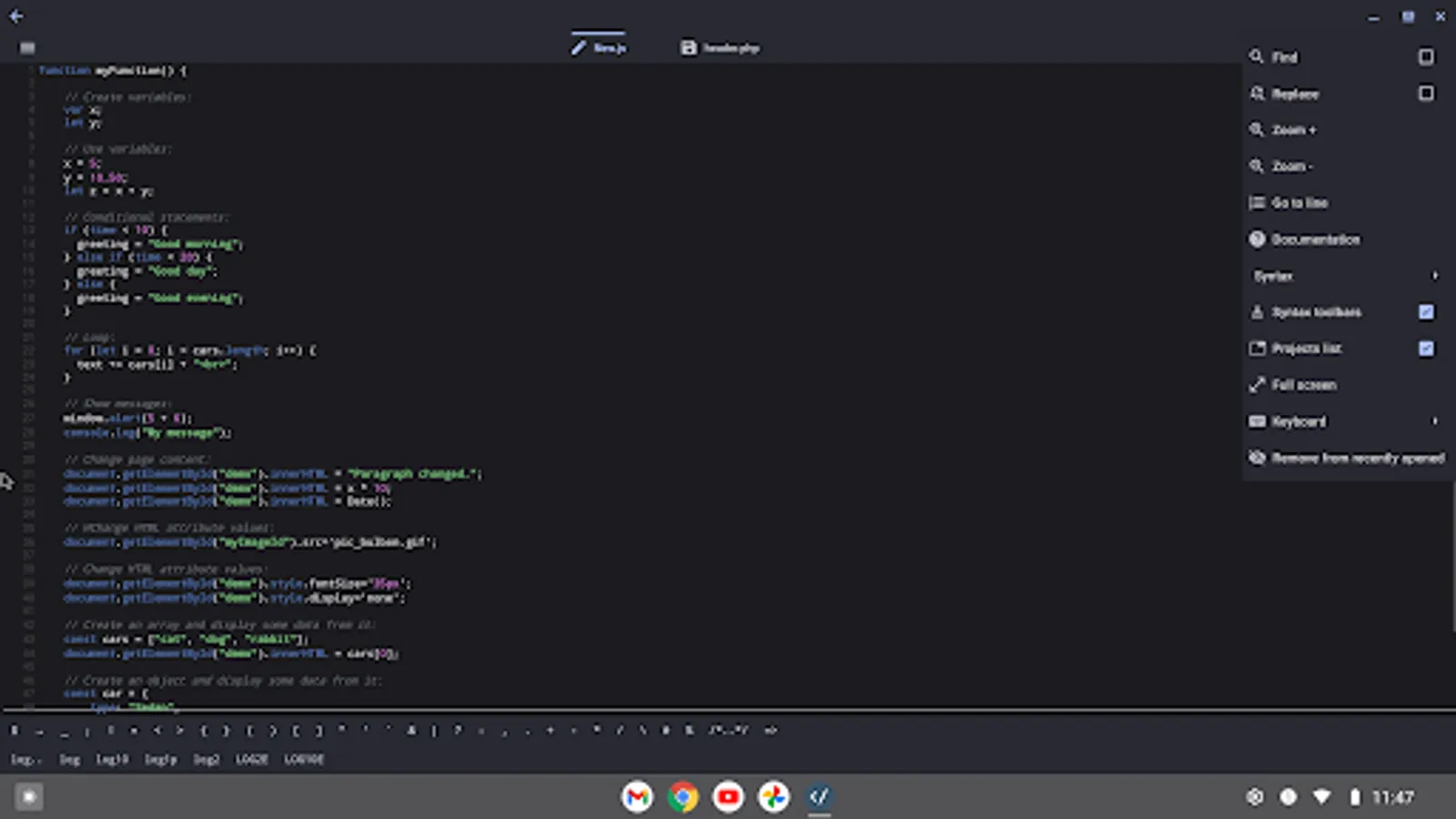Toggle the square option next to Find
This screenshot has height=819, width=1456.
click(1425, 56)
